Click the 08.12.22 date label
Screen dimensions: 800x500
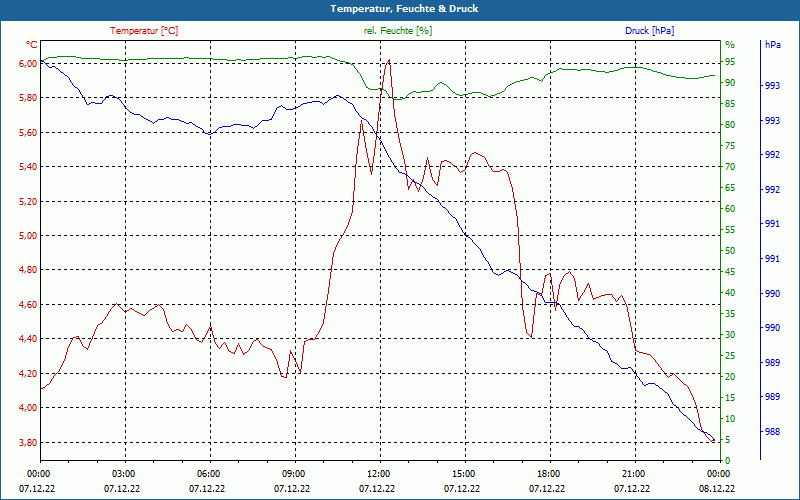point(717,489)
